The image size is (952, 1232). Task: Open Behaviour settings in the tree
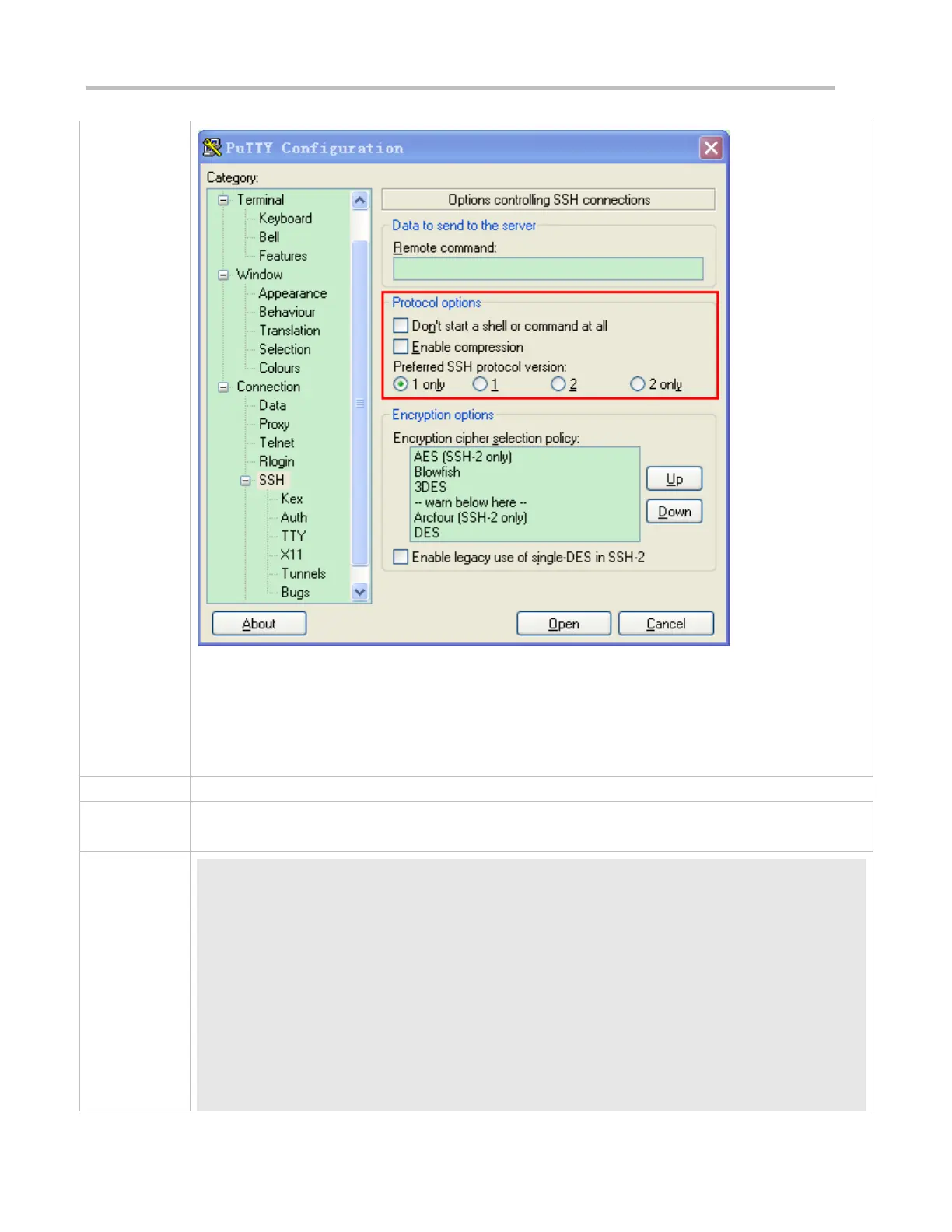(x=287, y=312)
